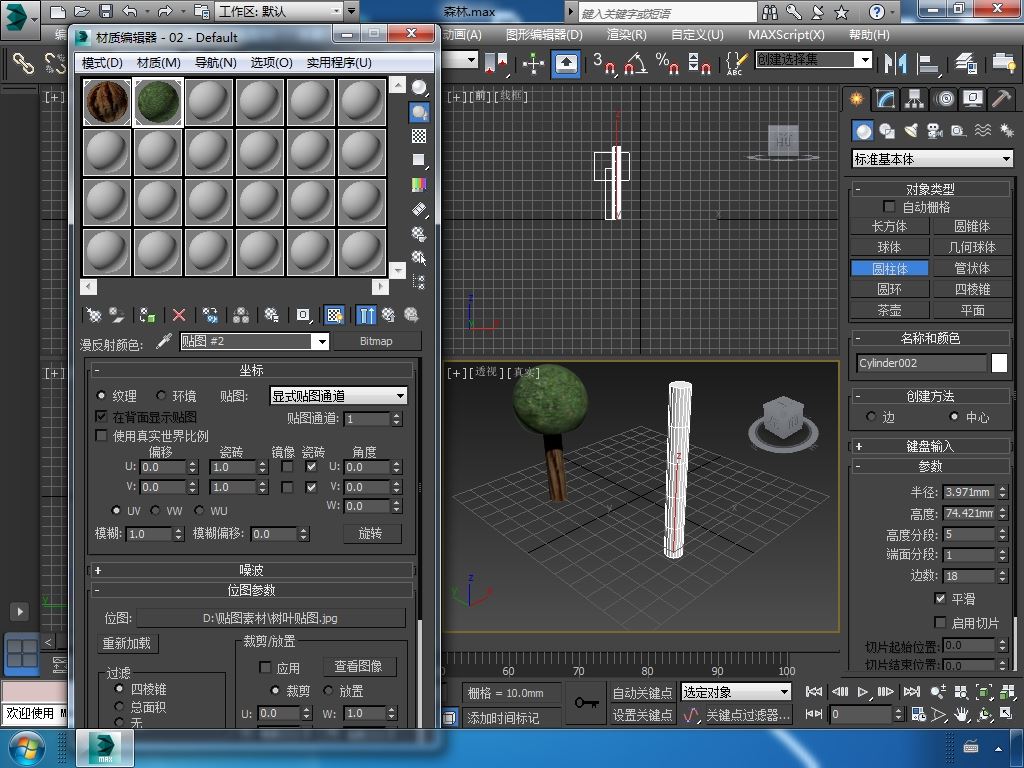
Task: Expand the 噪波 rollout
Action: point(251,570)
